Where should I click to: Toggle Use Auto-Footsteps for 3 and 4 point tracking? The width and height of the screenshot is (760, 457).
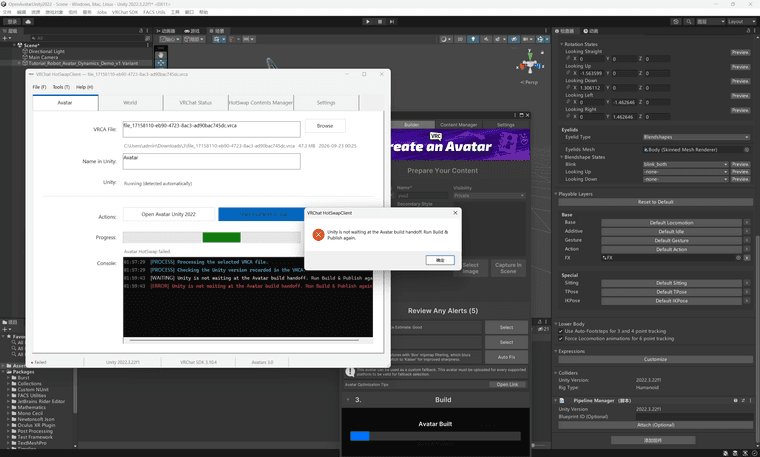coord(561,331)
